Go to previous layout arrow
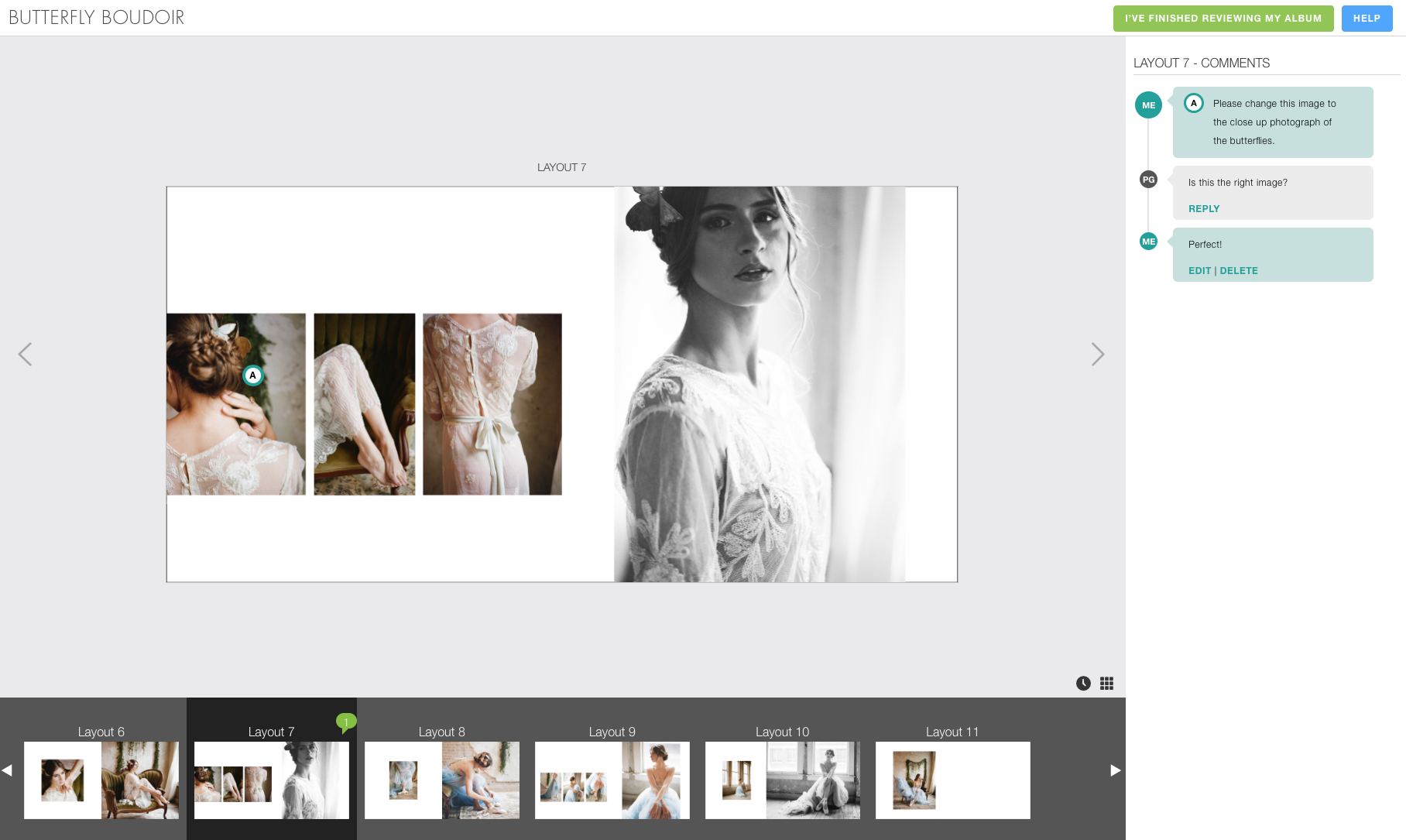The height and width of the screenshot is (840, 1406). point(25,354)
